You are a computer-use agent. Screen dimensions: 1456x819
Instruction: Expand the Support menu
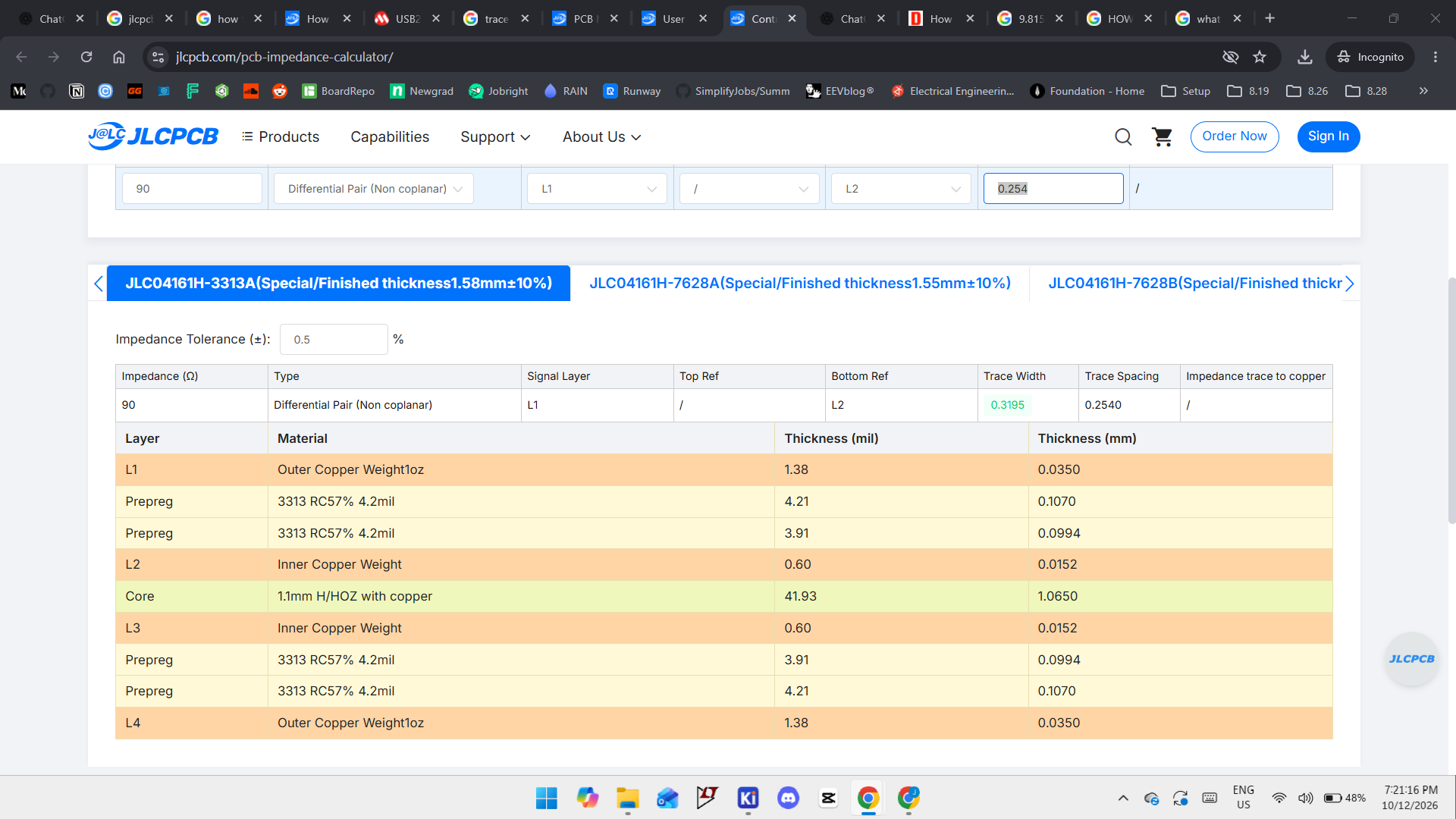coord(495,137)
